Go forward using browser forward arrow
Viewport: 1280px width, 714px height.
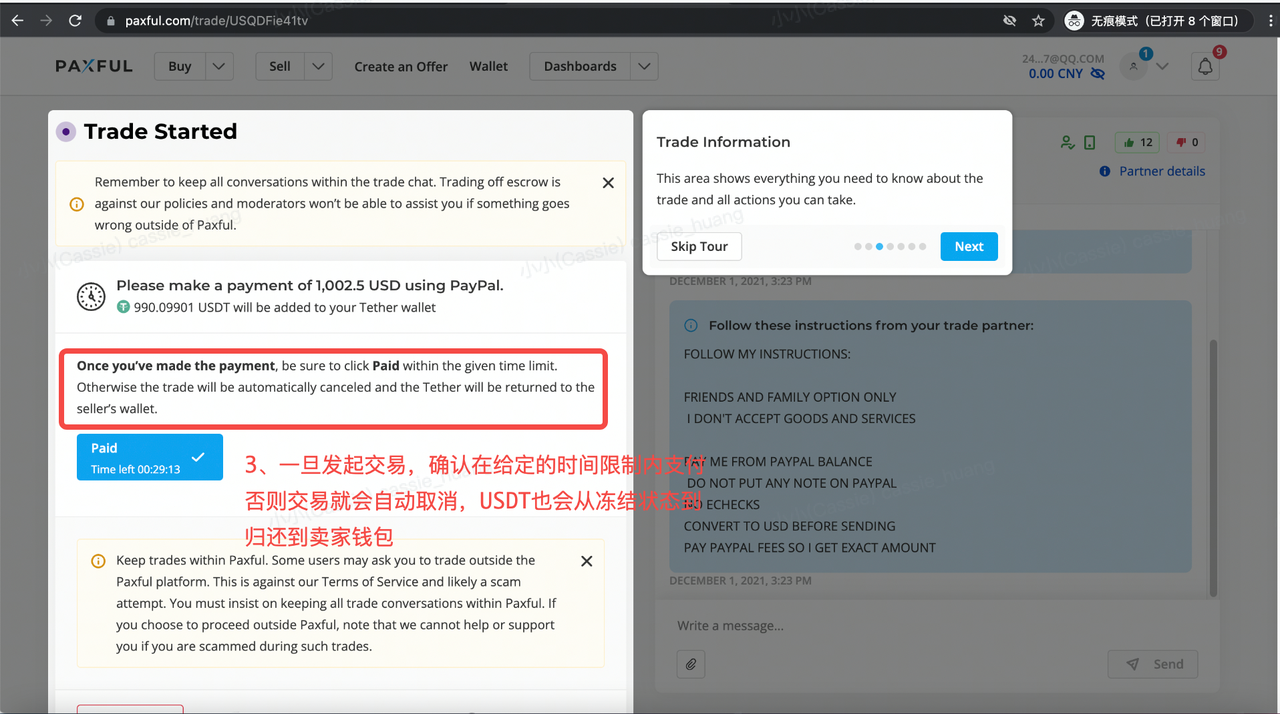(x=46, y=20)
